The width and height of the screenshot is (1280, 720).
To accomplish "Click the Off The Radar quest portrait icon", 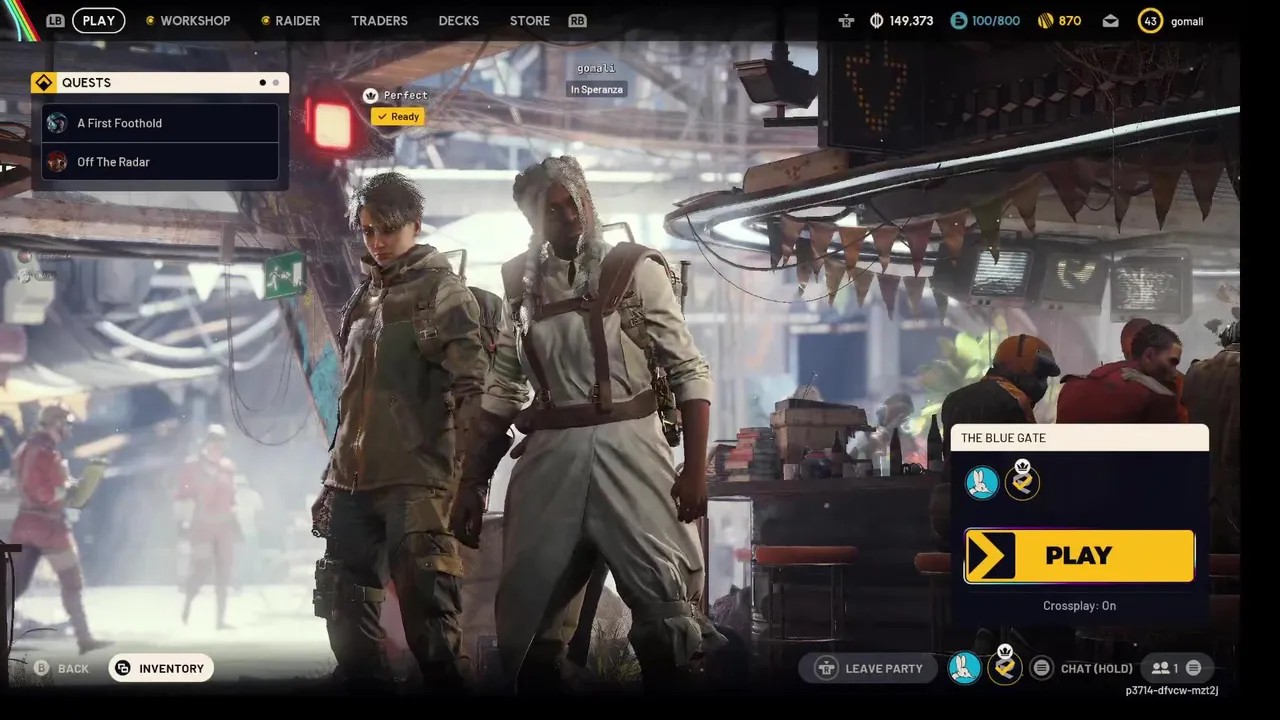I will [57, 161].
